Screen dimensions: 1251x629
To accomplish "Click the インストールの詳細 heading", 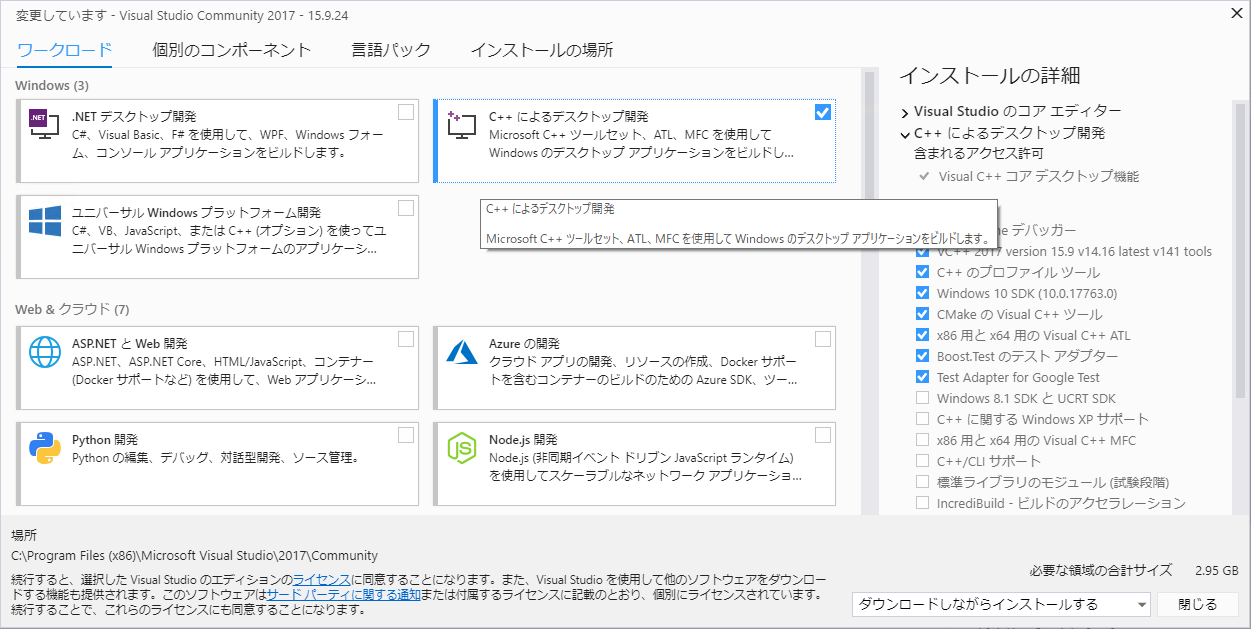I will pos(989,76).
